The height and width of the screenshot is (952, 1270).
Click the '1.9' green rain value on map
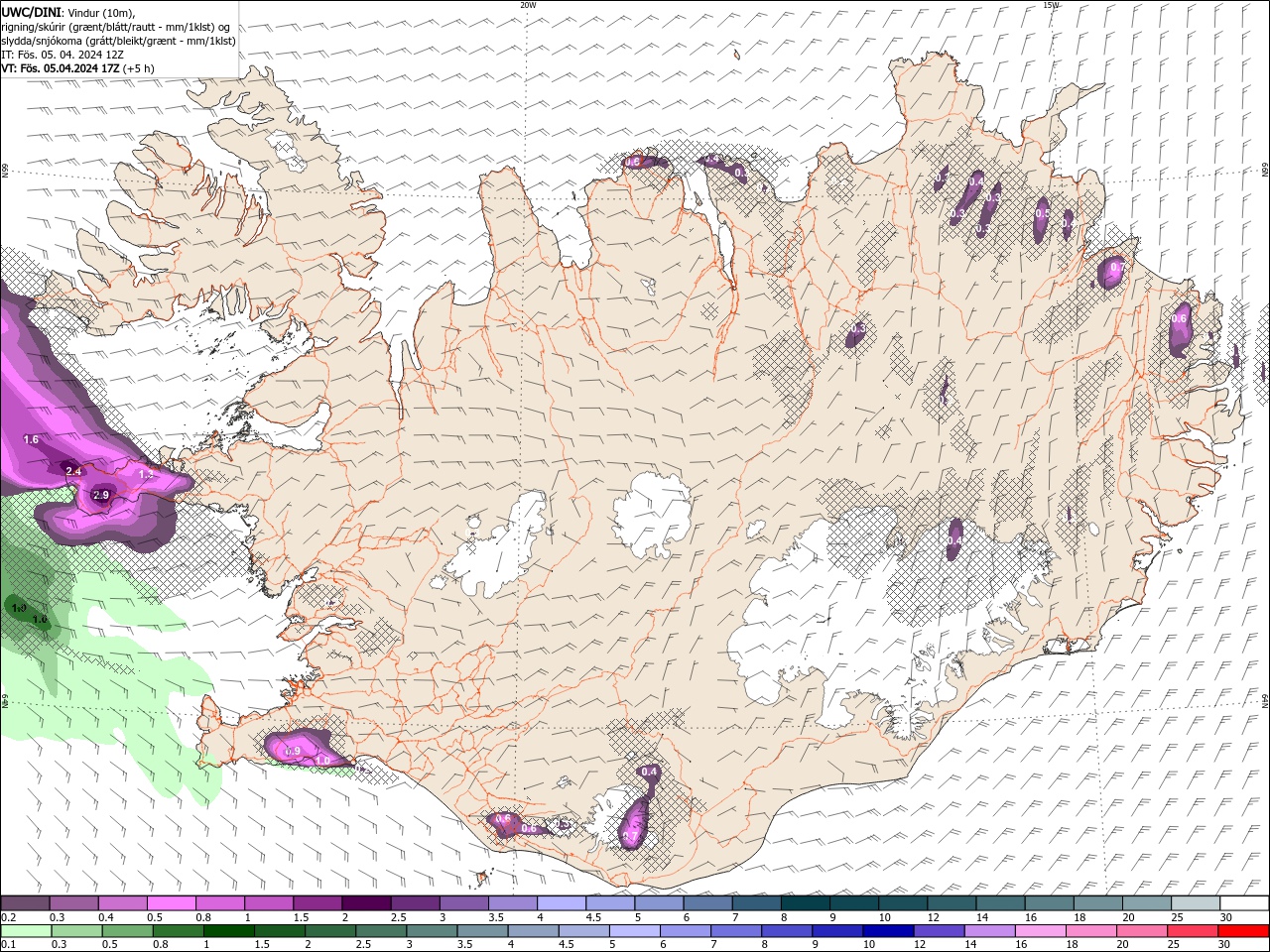point(18,607)
